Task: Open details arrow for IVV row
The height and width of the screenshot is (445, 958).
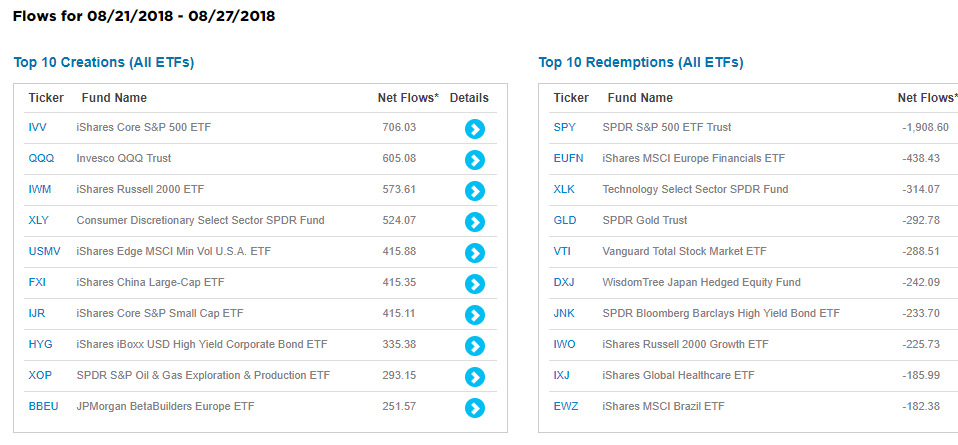Action: [475, 129]
